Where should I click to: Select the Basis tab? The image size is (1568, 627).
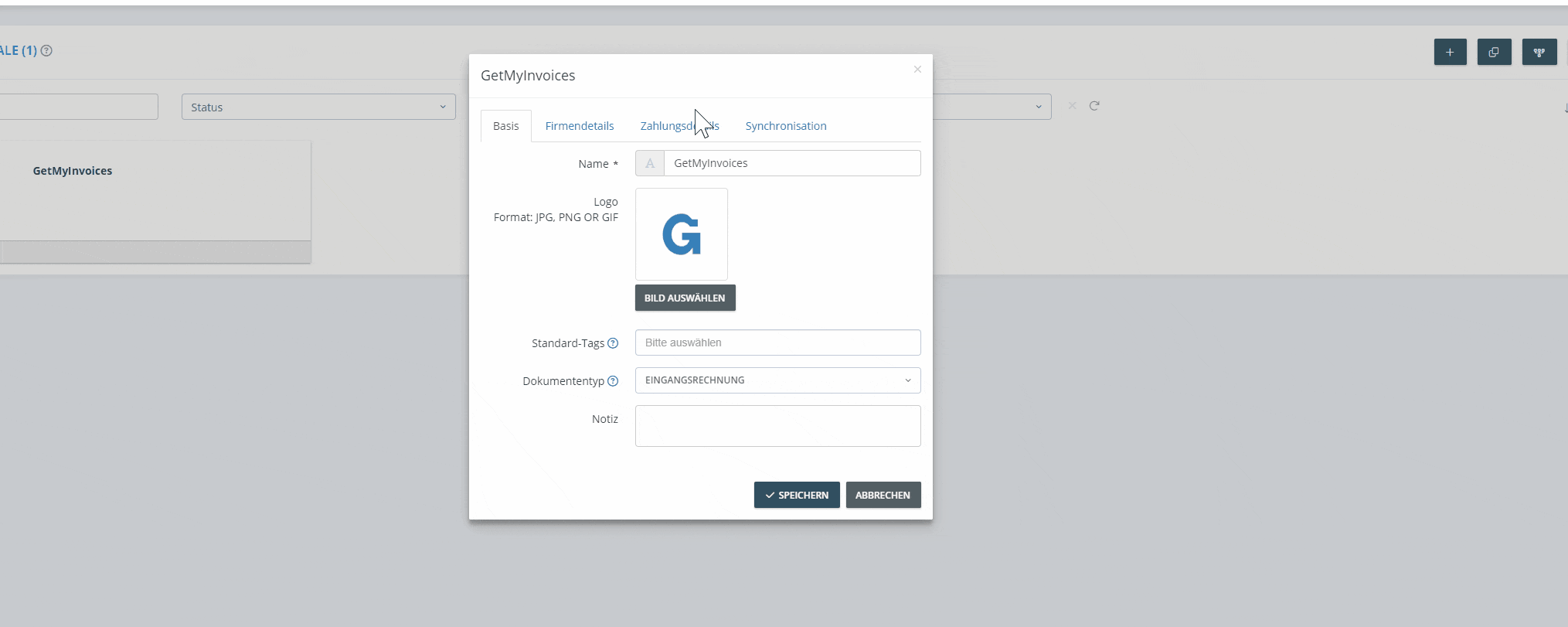pyautogui.click(x=506, y=126)
